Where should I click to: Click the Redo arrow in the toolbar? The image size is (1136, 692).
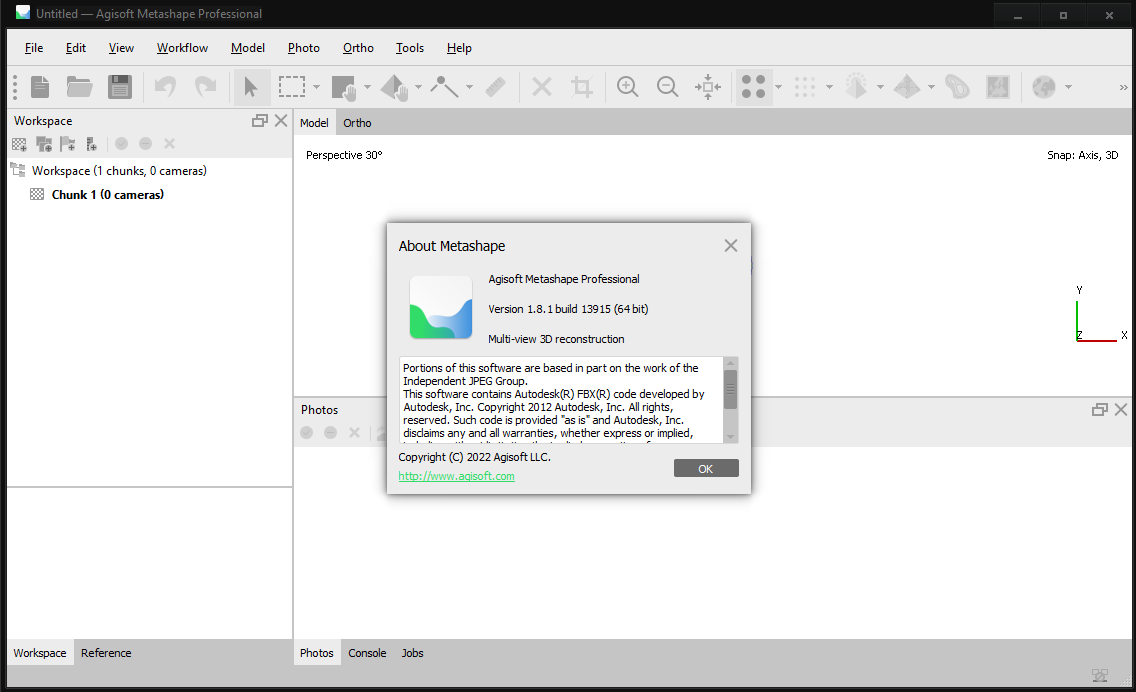tap(206, 87)
